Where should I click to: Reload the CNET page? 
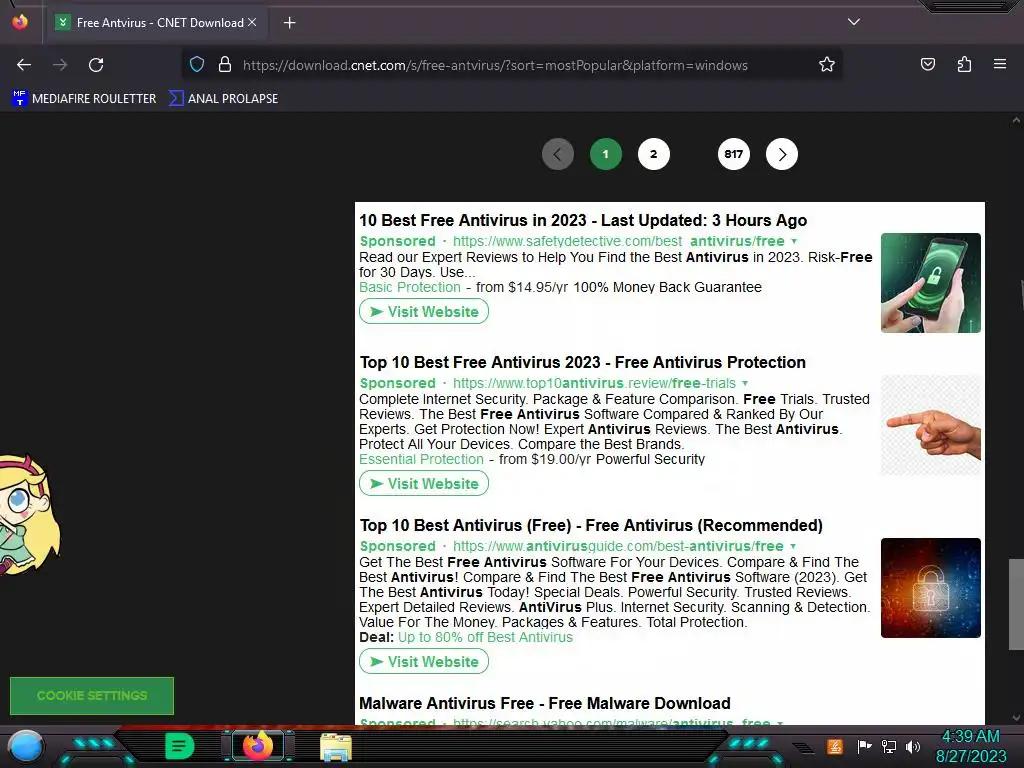[x=96, y=65]
